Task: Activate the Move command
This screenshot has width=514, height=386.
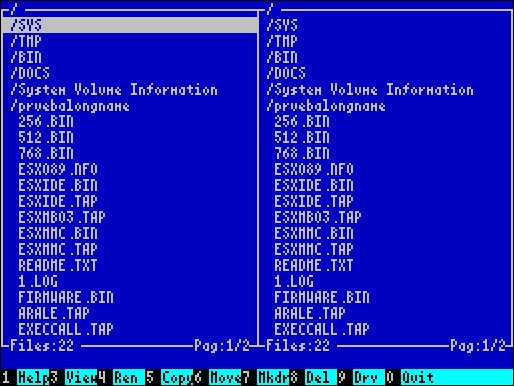Action: click(225, 377)
